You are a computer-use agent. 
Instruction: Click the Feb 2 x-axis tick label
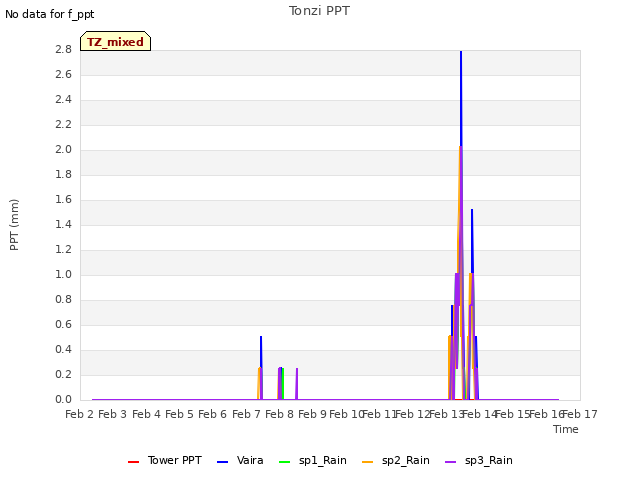point(80,414)
